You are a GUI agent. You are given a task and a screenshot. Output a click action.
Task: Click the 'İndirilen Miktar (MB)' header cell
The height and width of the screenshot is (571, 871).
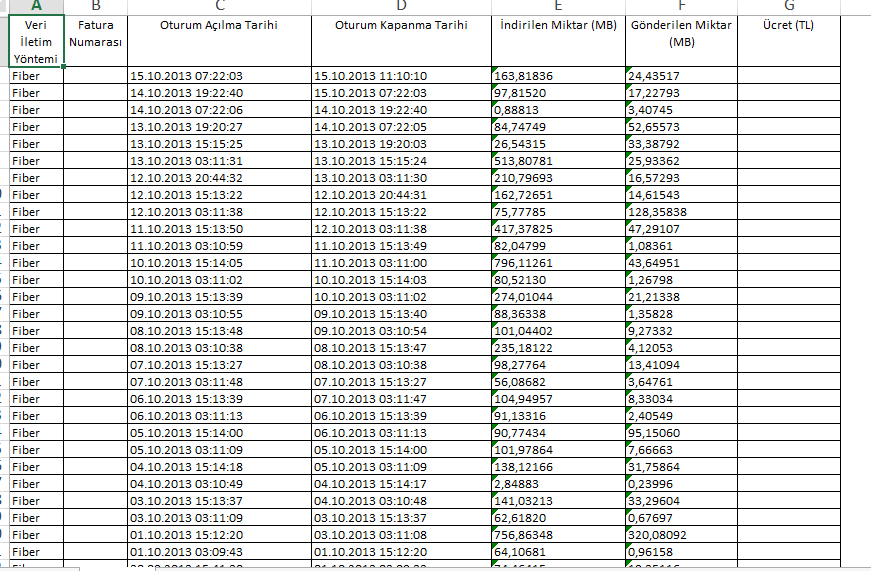[x=558, y=41]
